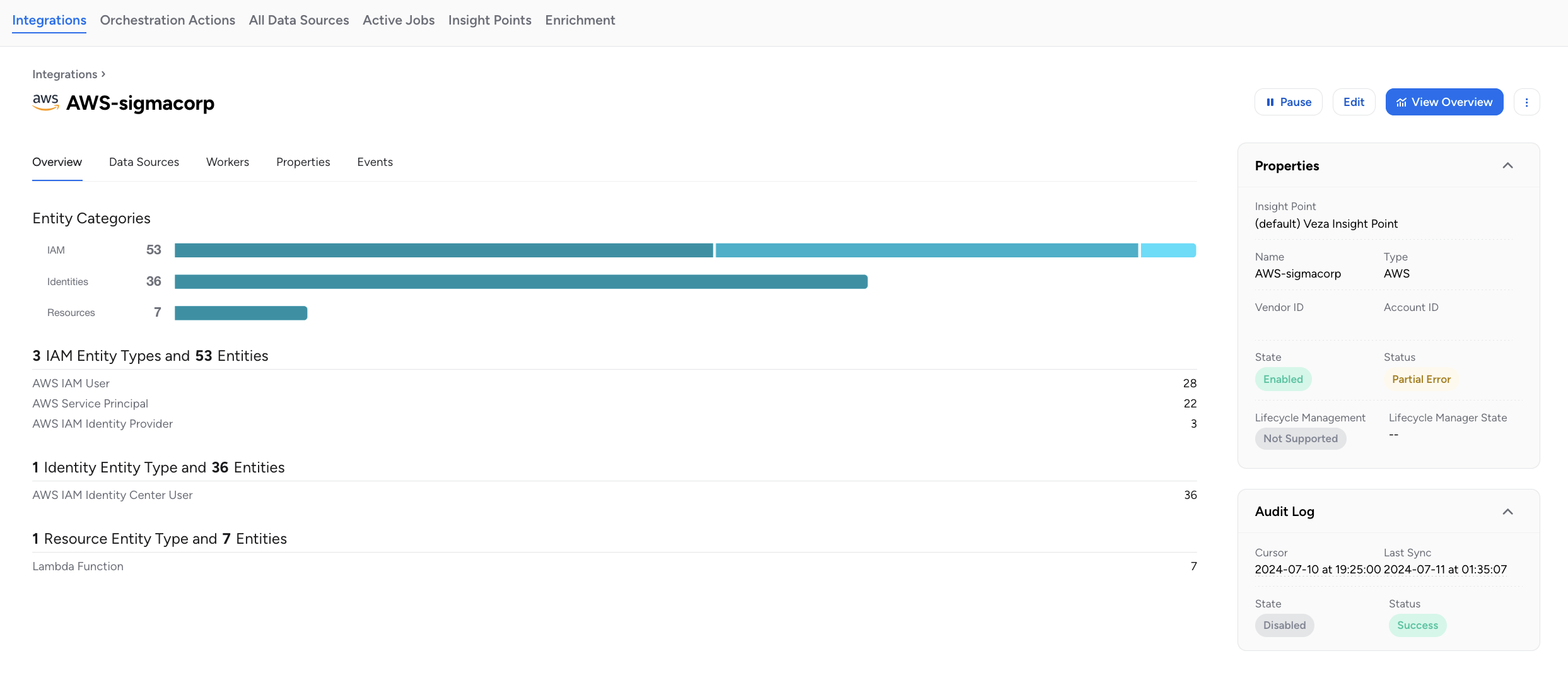This screenshot has width=1568, height=680.
Task: Select the Integrations top tab
Action: click(x=49, y=20)
